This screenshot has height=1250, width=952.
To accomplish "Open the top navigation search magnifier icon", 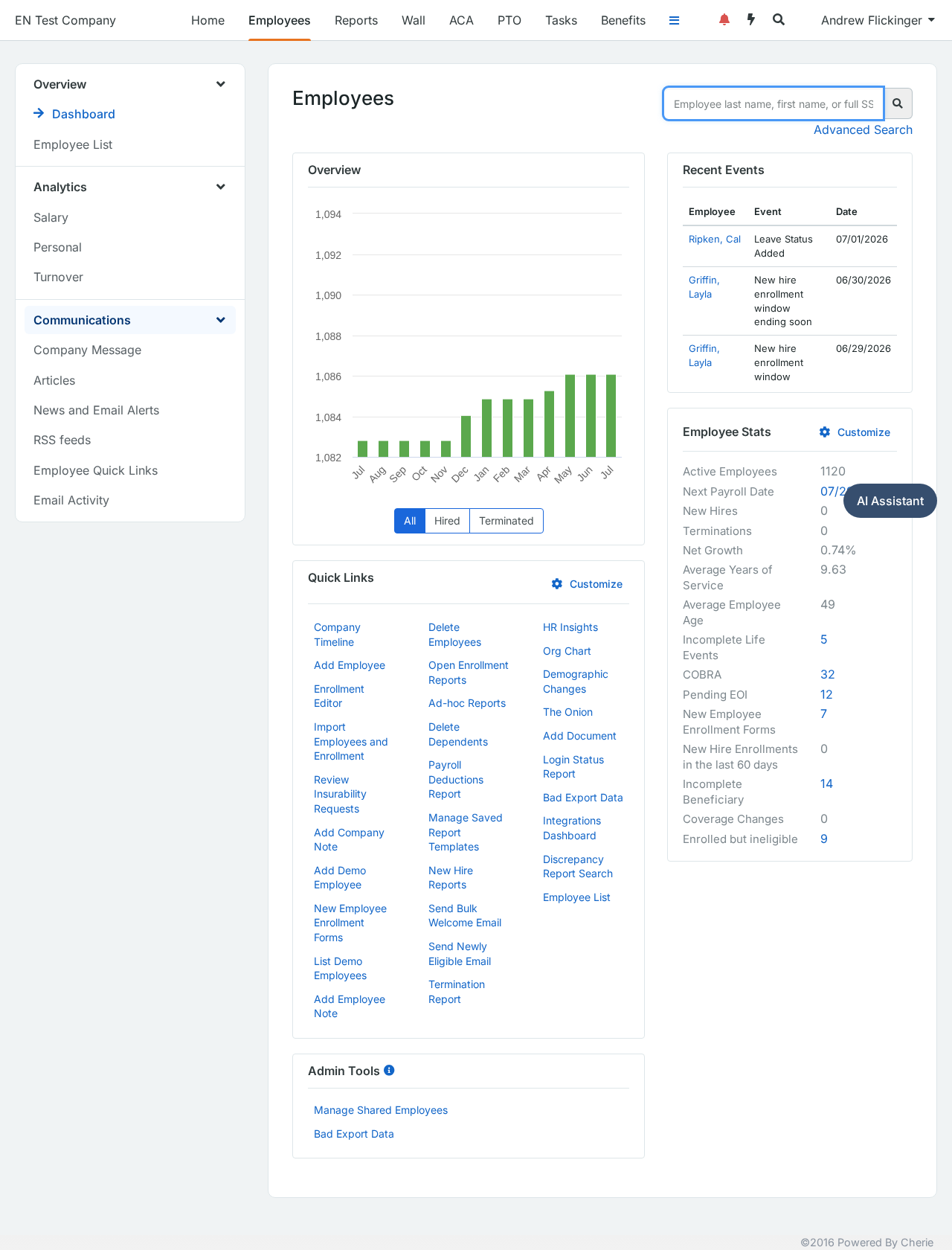I will [x=779, y=20].
